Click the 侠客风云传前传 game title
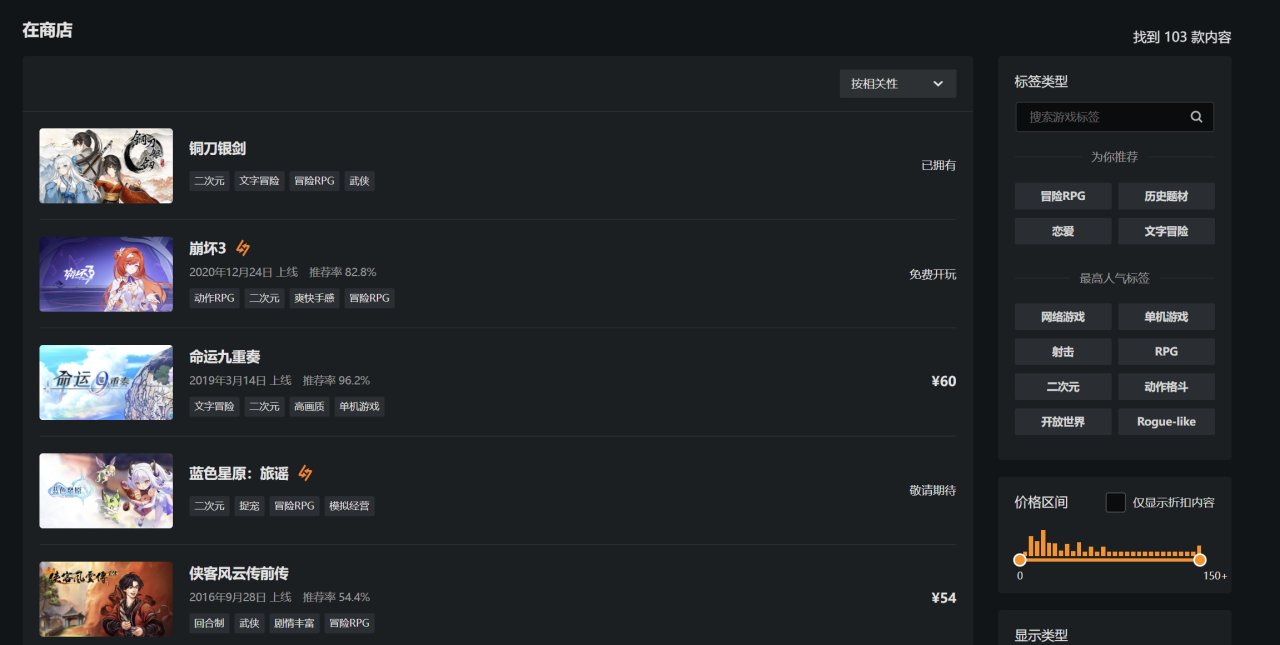 coord(239,573)
